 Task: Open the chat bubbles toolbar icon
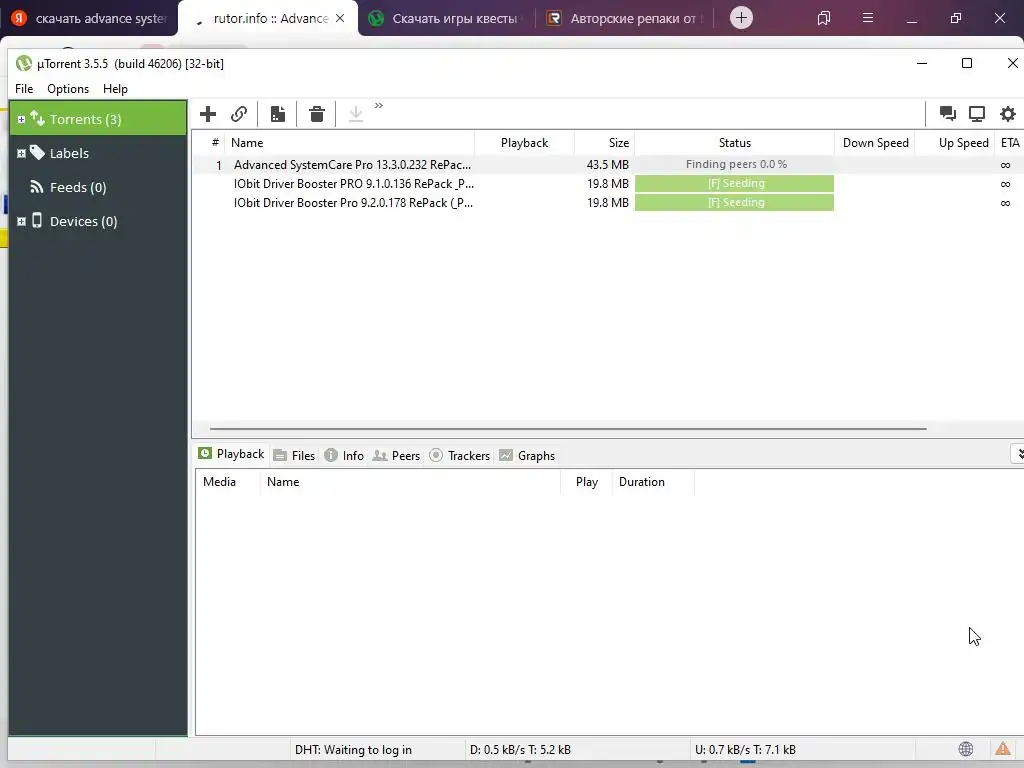tap(948, 114)
